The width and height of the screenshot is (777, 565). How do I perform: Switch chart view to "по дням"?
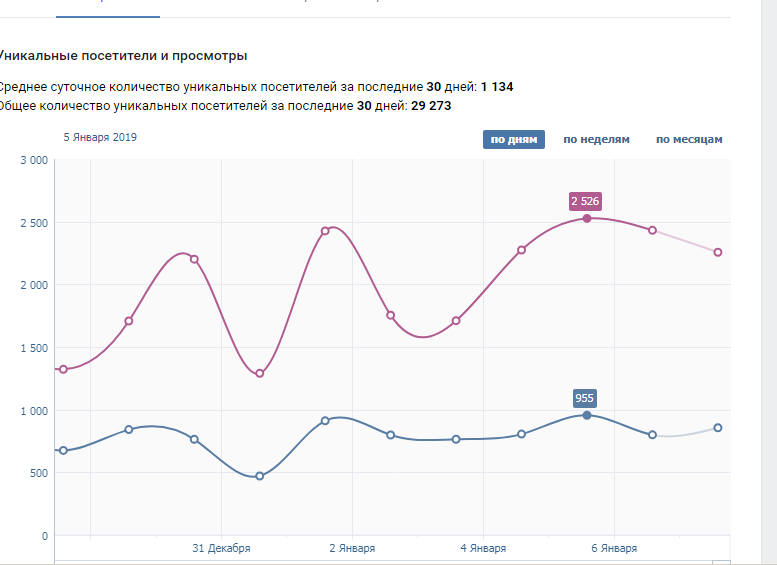tap(514, 139)
